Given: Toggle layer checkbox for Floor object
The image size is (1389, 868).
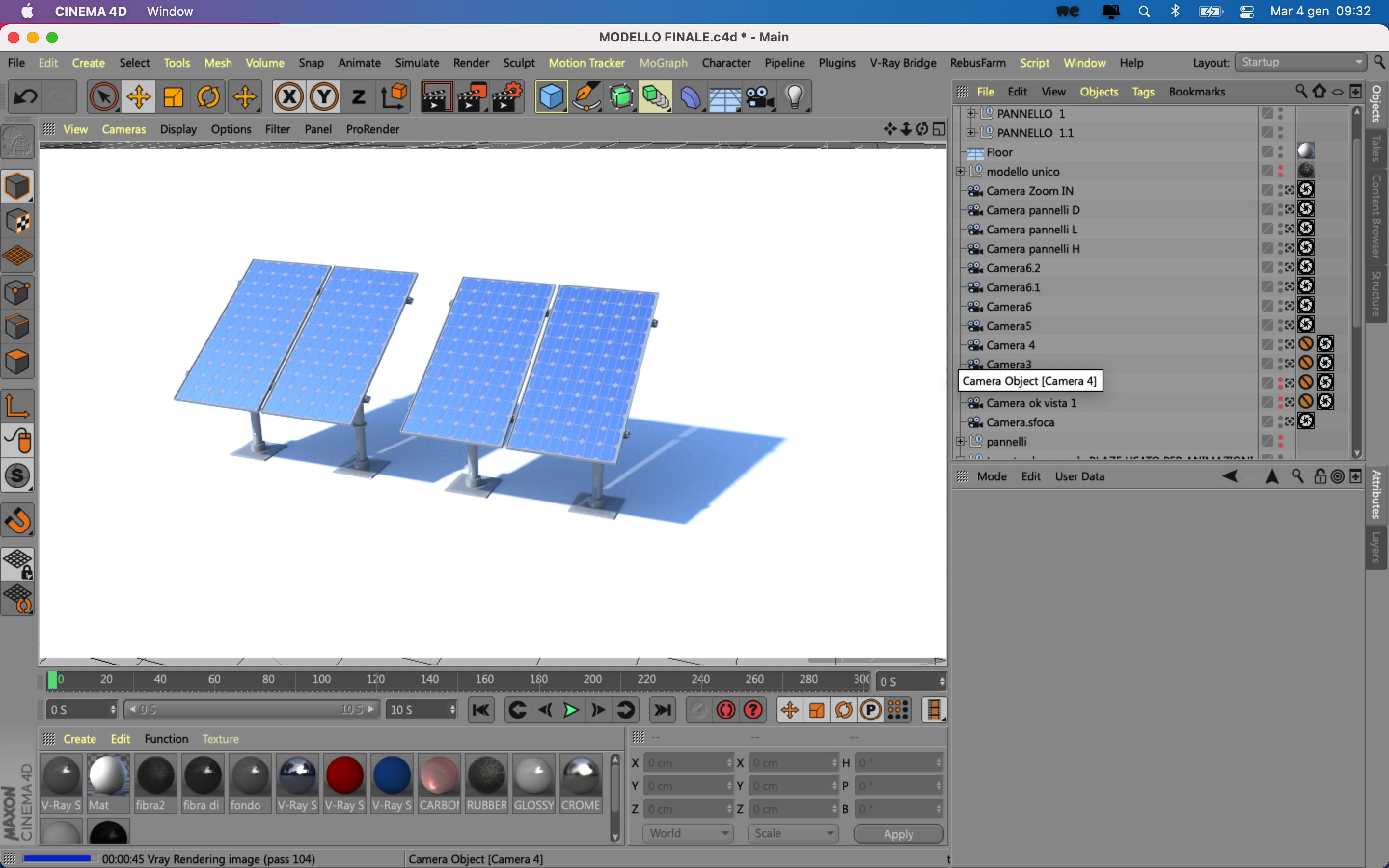Looking at the screenshot, I should tap(1267, 152).
